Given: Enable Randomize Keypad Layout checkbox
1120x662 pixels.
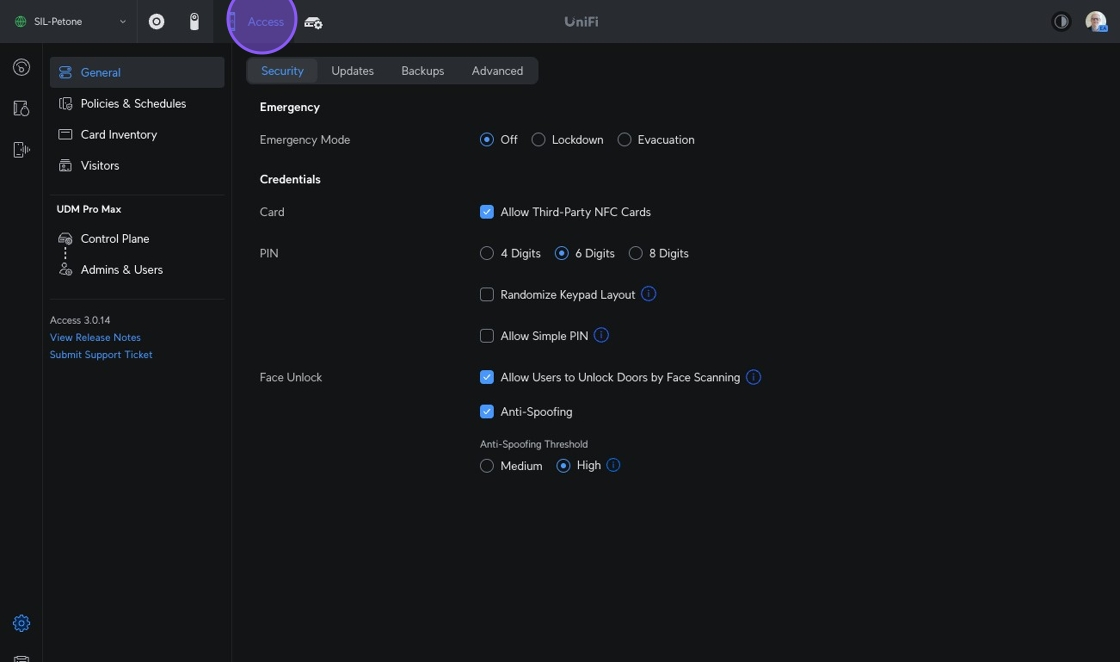Looking at the screenshot, I should tap(487, 295).
